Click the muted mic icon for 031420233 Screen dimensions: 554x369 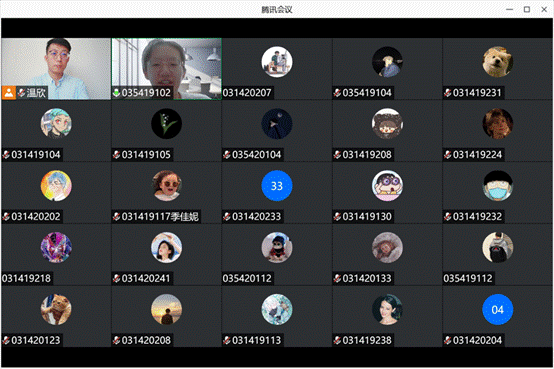227,217
